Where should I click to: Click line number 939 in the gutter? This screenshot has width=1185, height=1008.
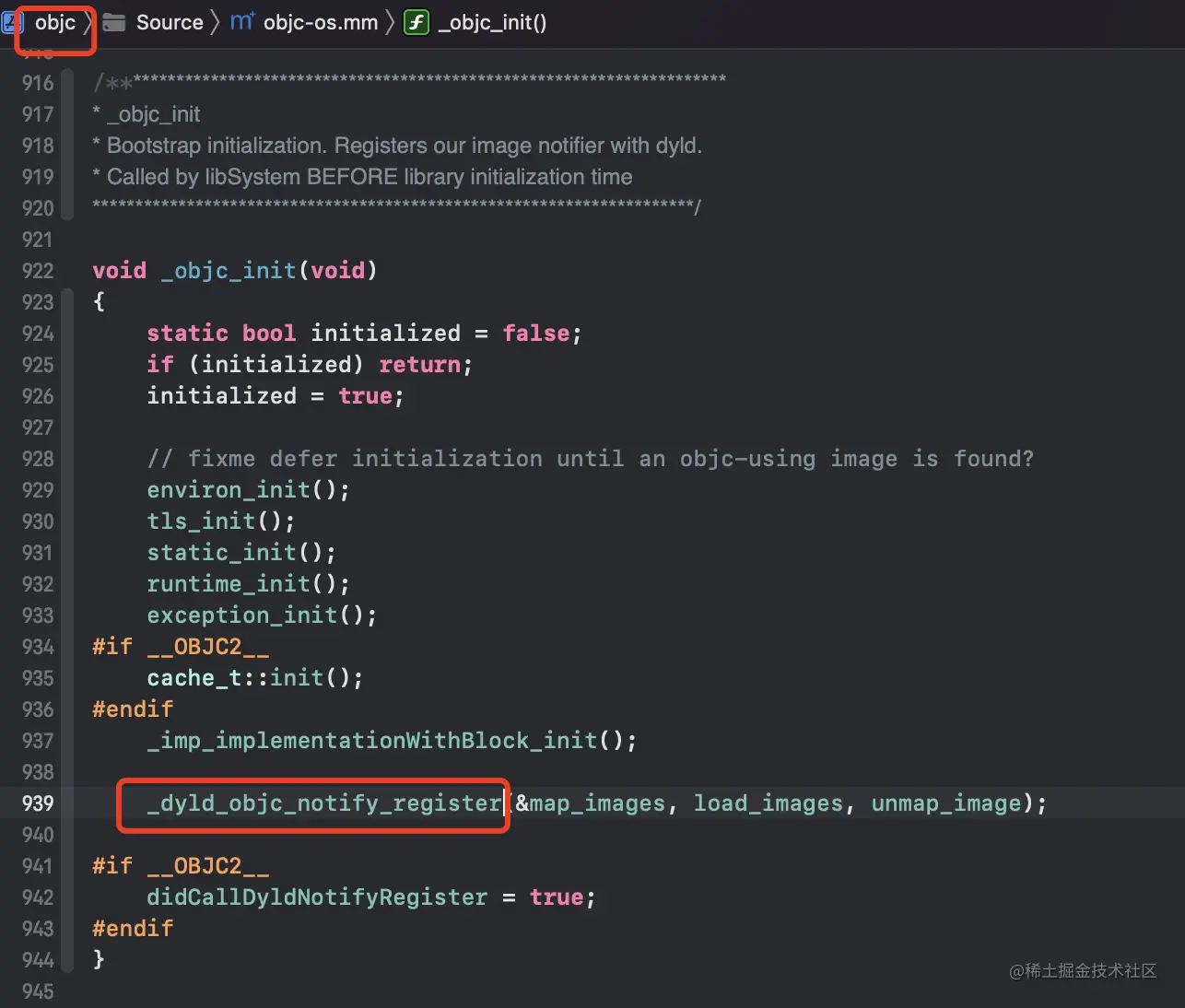[38, 803]
